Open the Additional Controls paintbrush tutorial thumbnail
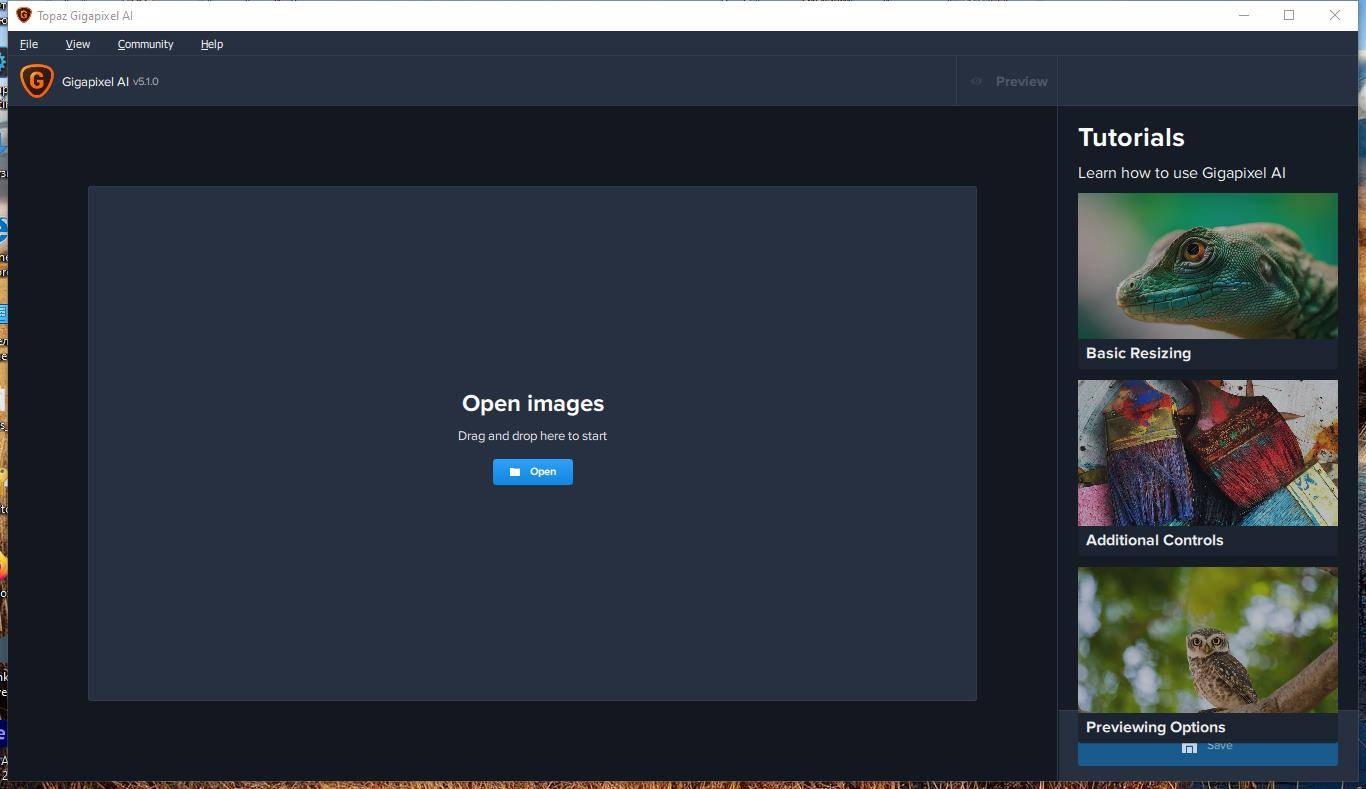The height and width of the screenshot is (789, 1366). pyautogui.click(x=1208, y=453)
